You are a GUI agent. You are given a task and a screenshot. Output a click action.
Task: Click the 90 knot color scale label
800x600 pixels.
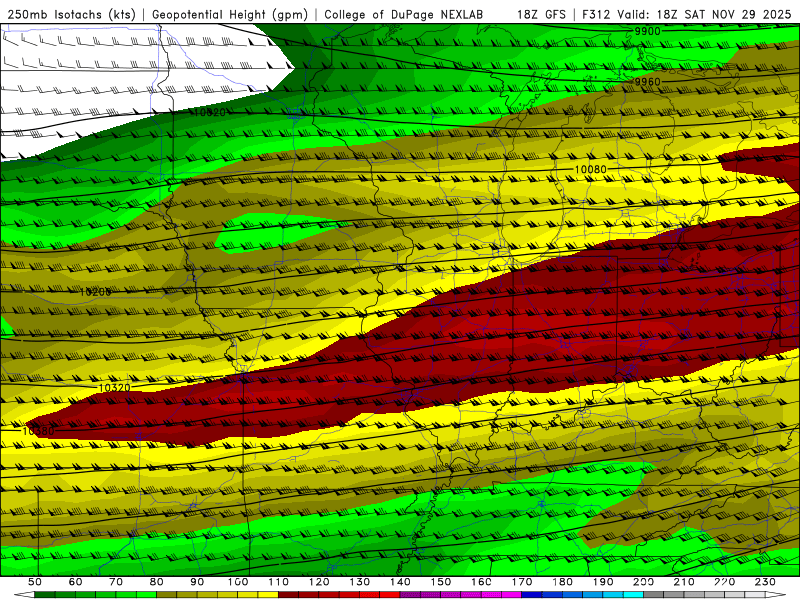197,582
